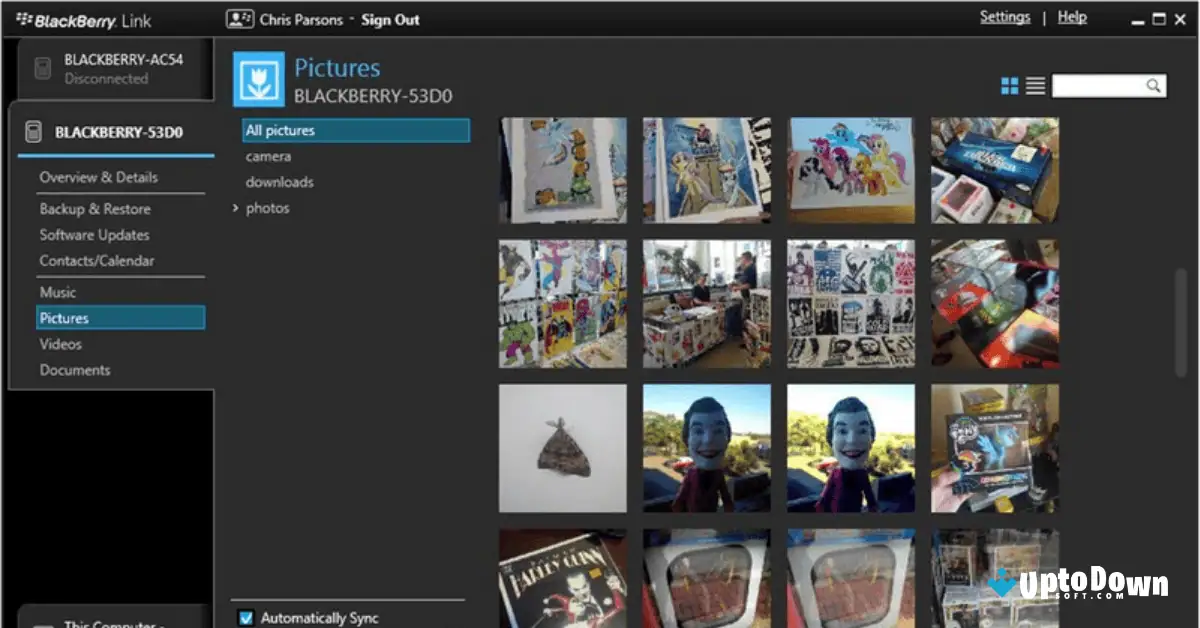Click the magnifying glass search icon
1200x628 pixels.
click(1154, 85)
